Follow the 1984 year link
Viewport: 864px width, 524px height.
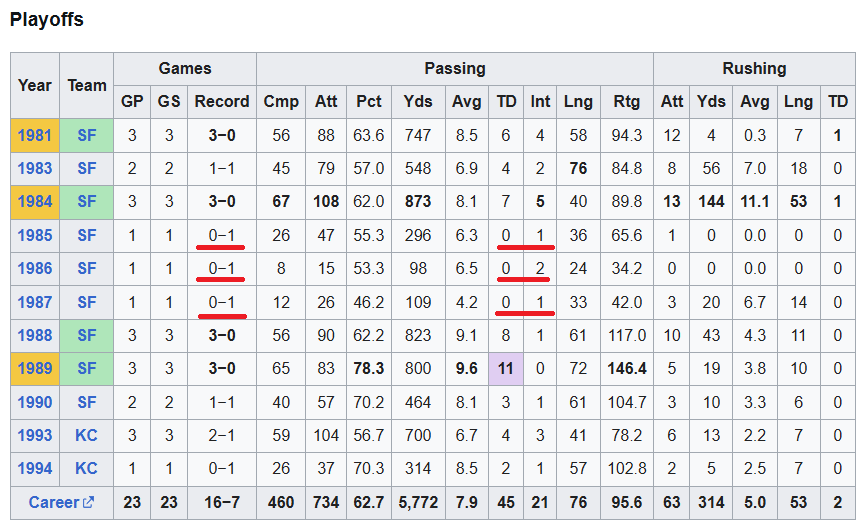pos(35,202)
